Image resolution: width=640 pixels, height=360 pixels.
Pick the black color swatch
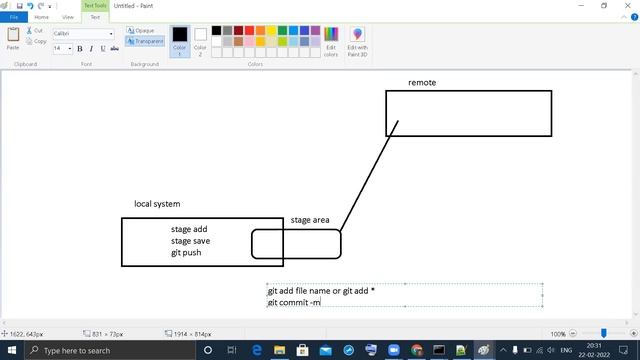[x=216, y=30]
